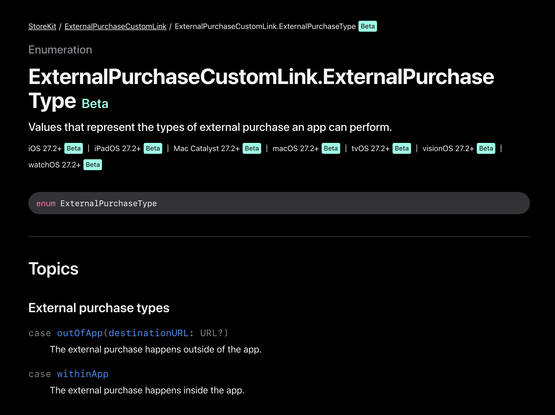The image size is (555, 415).
Task: Click the ExternalPurchaseCustomLink.ExternalPurchaseType breadcrumb text
Action: click(265, 27)
